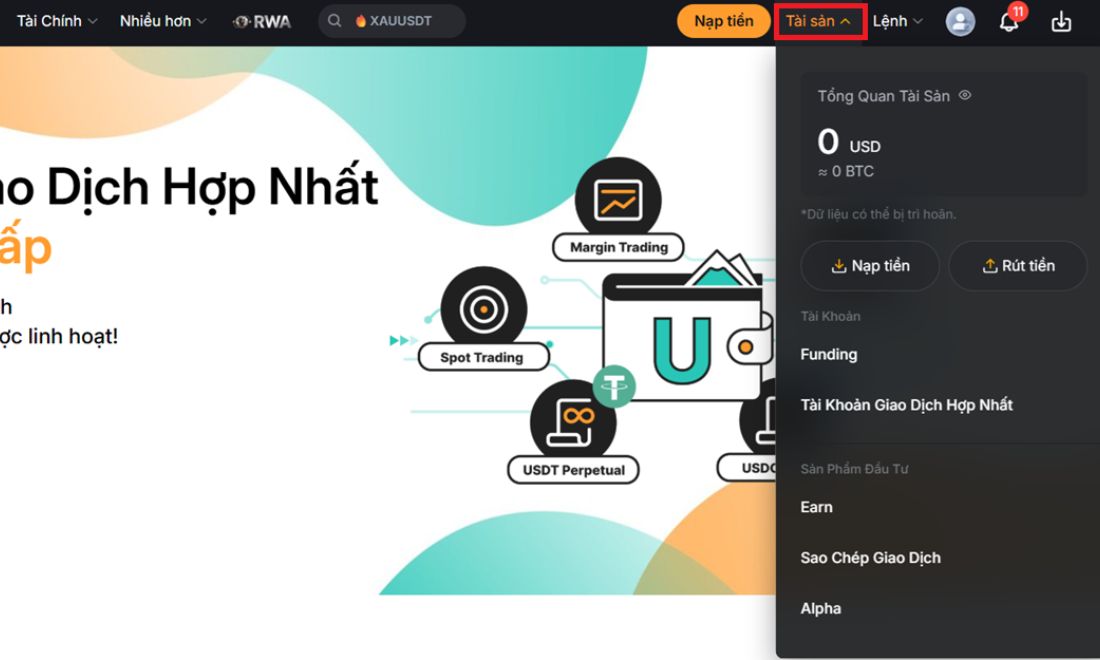Click the Tether coin icon

click(614, 386)
